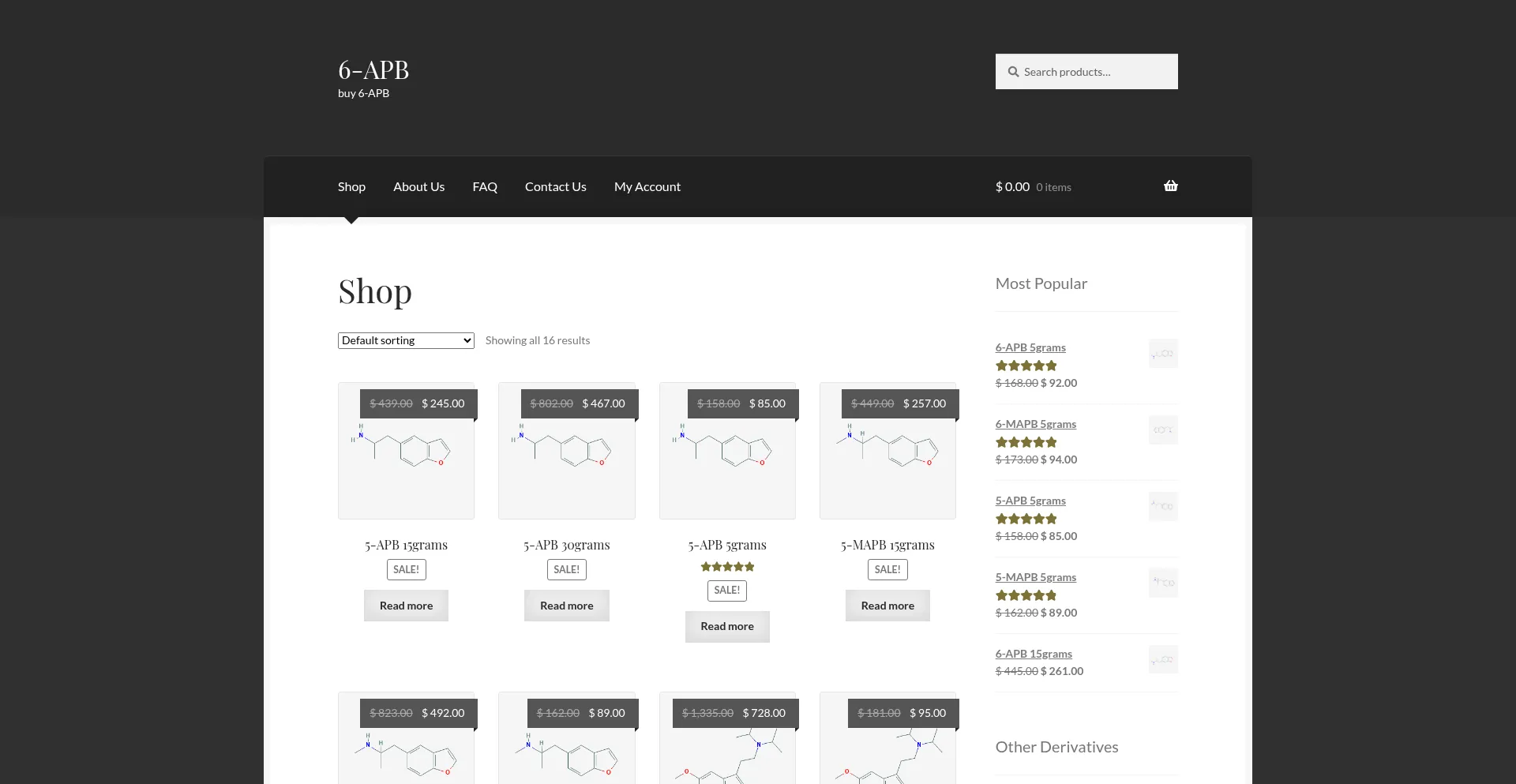Click the 6-APB site title

373,70
